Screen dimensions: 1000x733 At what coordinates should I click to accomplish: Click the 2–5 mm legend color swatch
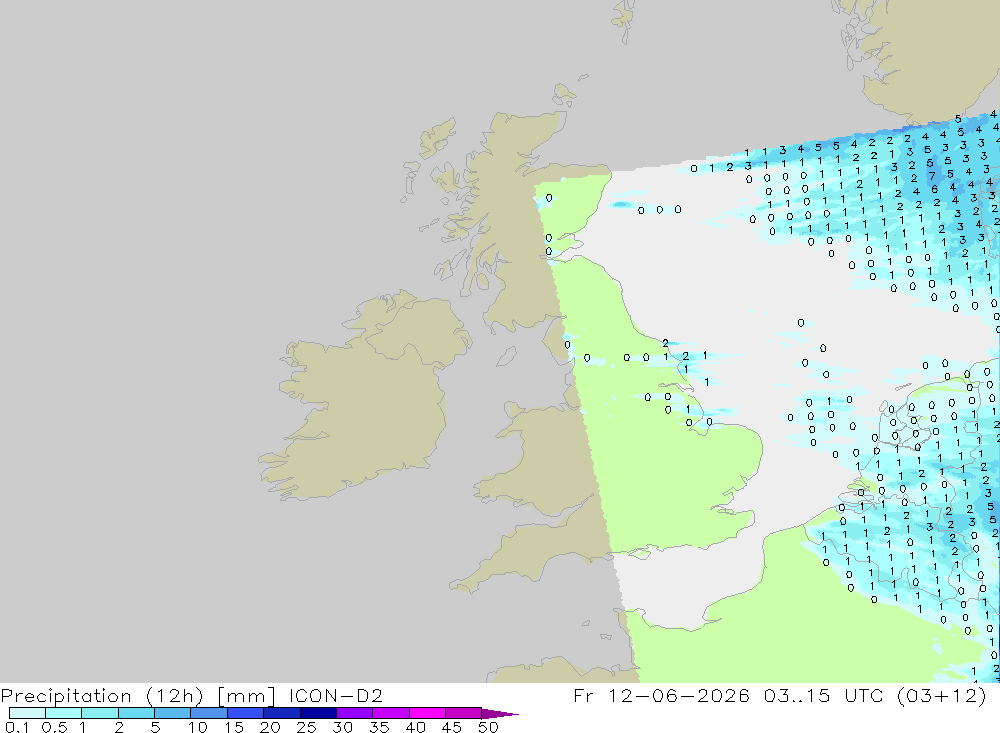click(136, 713)
